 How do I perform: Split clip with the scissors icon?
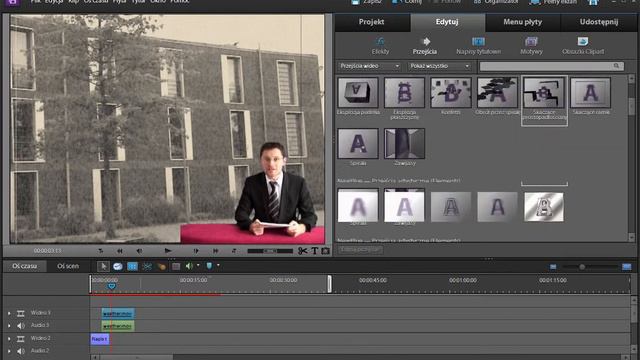pyautogui.click(x=302, y=251)
